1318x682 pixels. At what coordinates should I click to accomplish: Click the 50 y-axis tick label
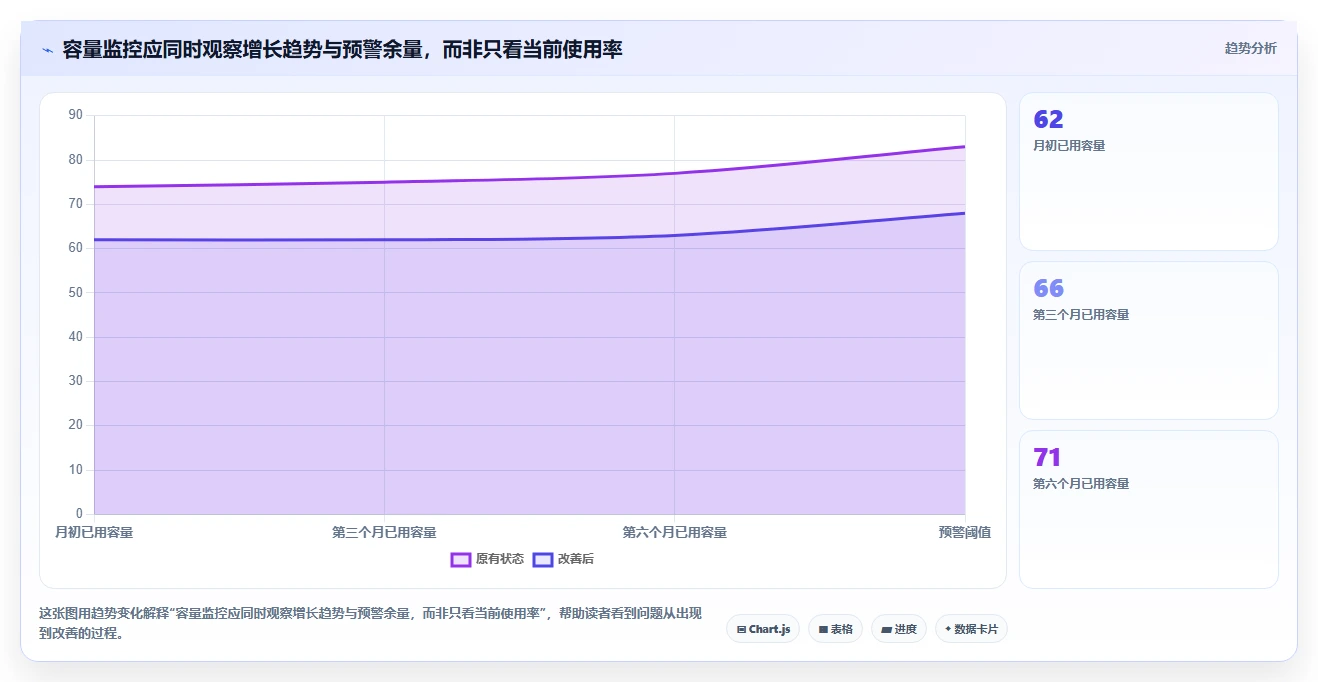tap(76, 293)
